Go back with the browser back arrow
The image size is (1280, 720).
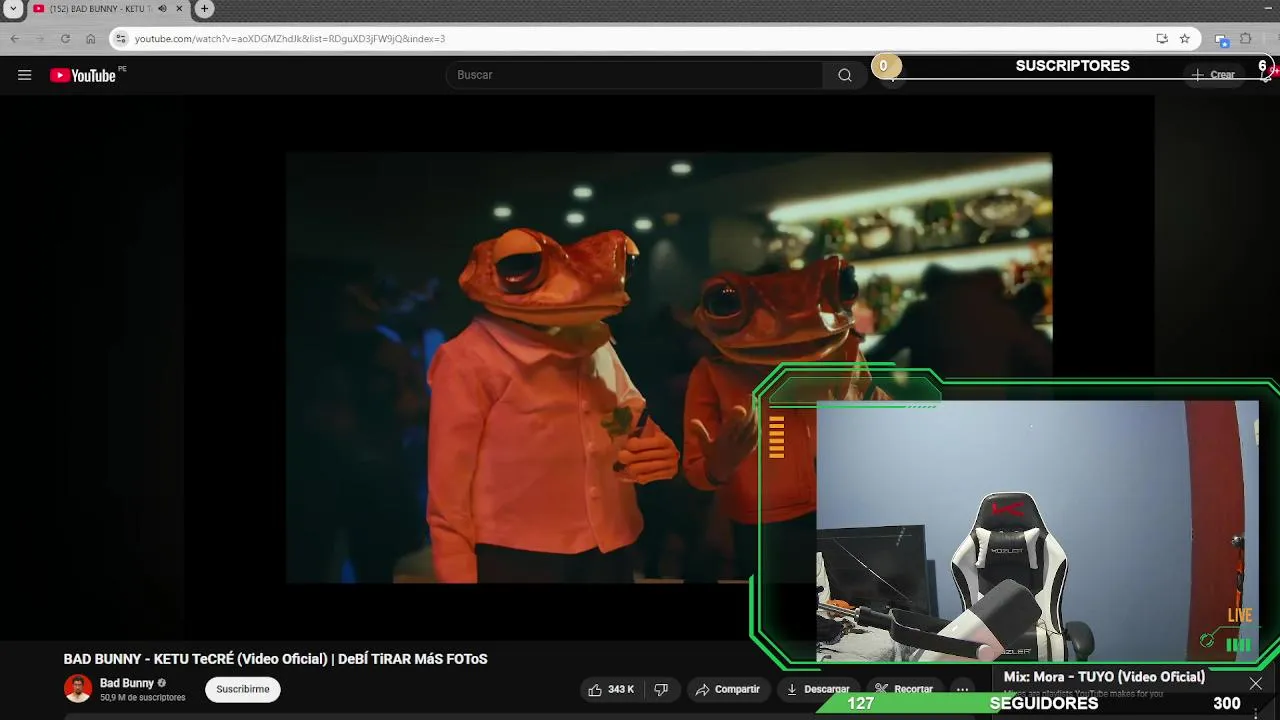[15, 39]
